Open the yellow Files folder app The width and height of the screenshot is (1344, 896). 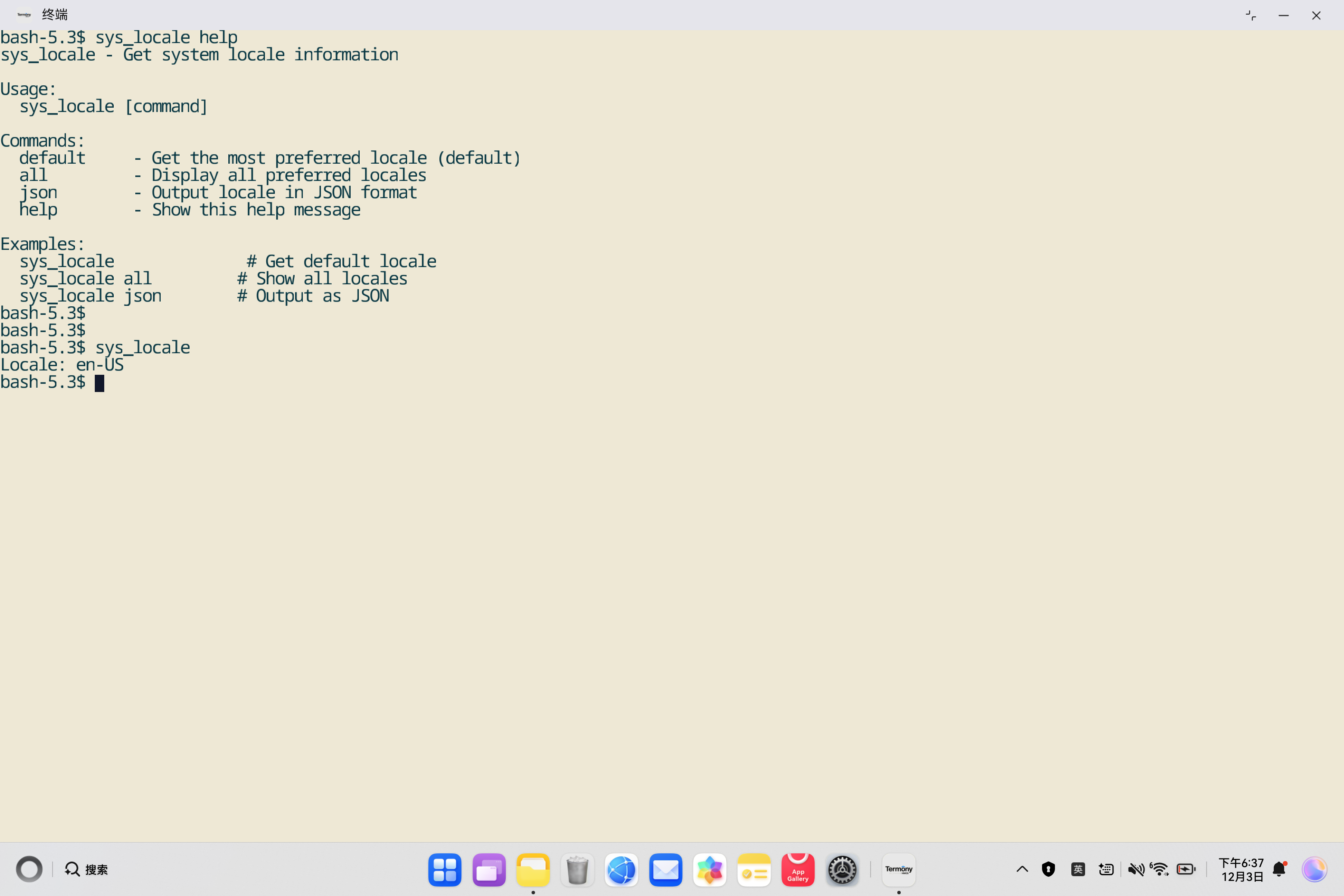[532, 870]
